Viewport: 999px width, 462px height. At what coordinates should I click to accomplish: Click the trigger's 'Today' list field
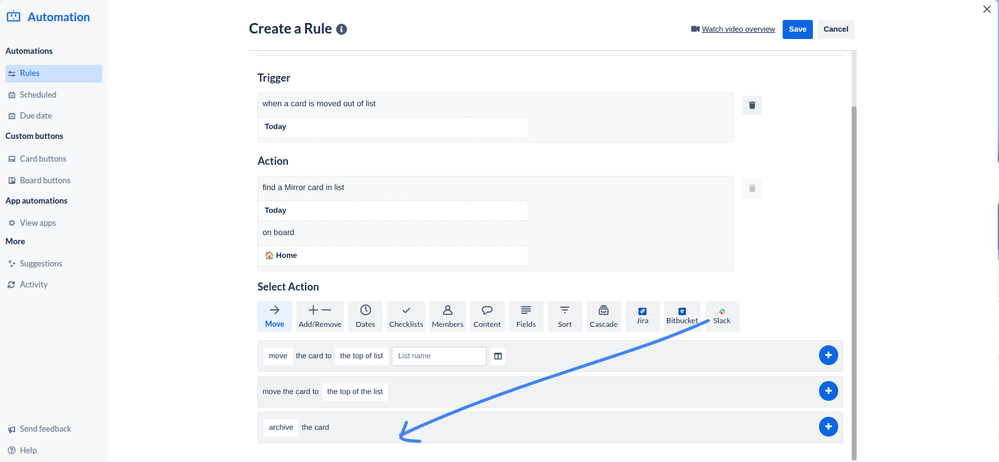point(393,127)
